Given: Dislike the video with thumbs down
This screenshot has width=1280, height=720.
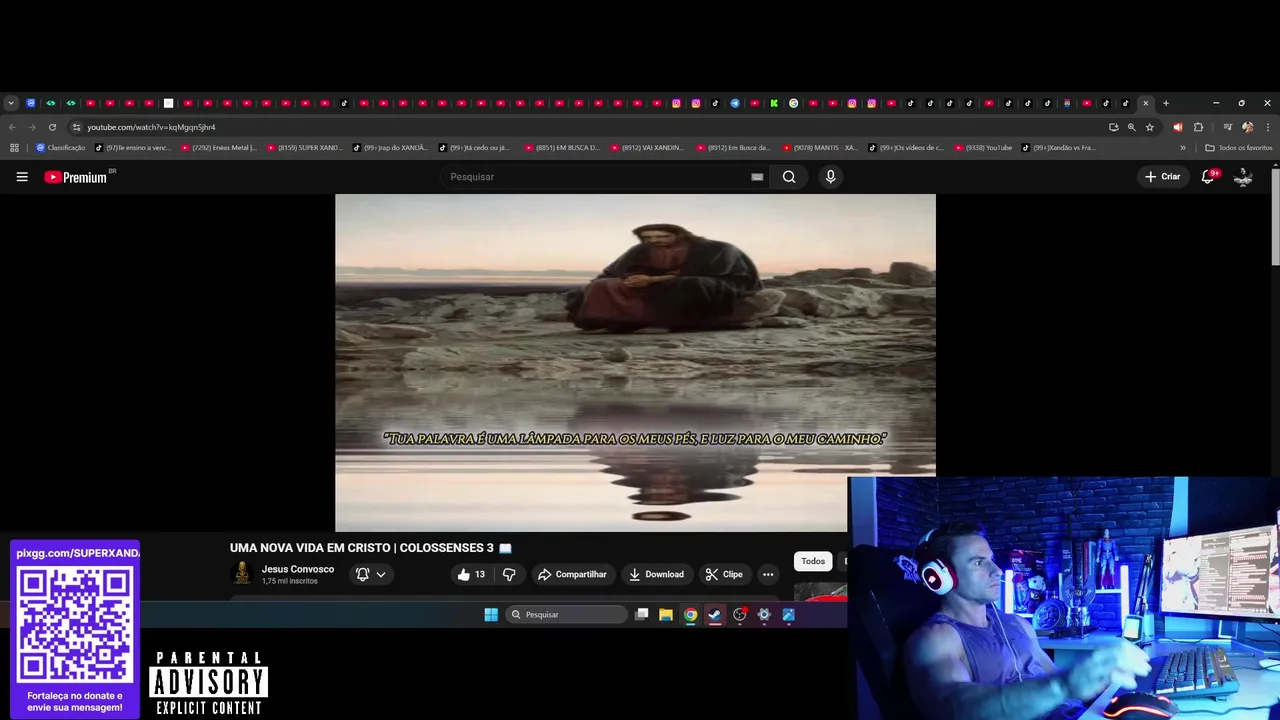Looking at the screenshot, I should [509, 574].
